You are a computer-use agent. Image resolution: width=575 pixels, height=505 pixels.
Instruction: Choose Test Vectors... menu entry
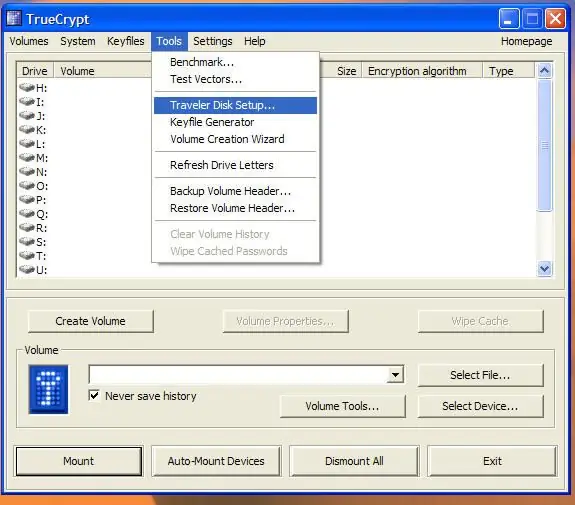click(x=235, y=79)
